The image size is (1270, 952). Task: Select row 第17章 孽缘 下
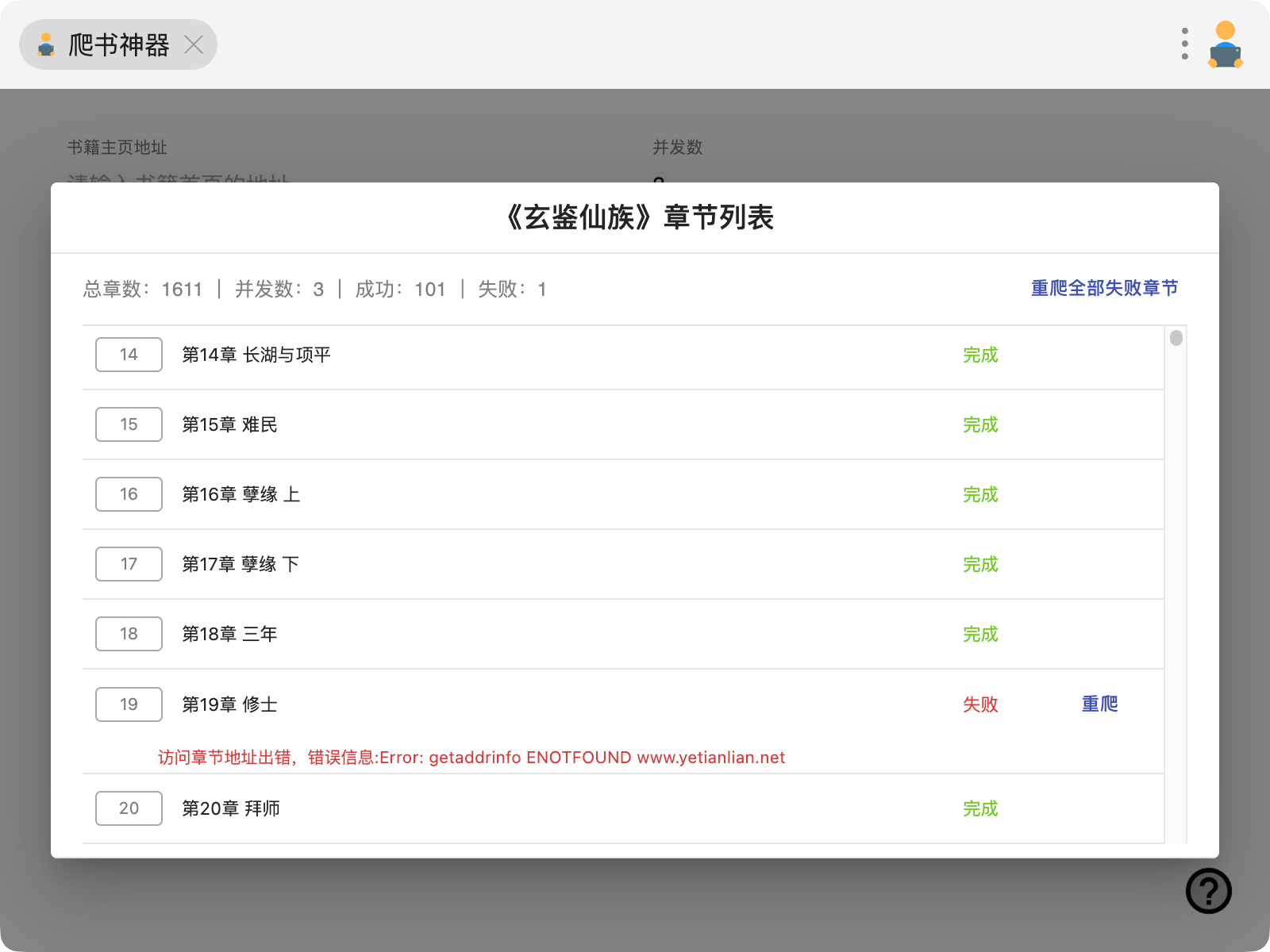pos(623,564)
